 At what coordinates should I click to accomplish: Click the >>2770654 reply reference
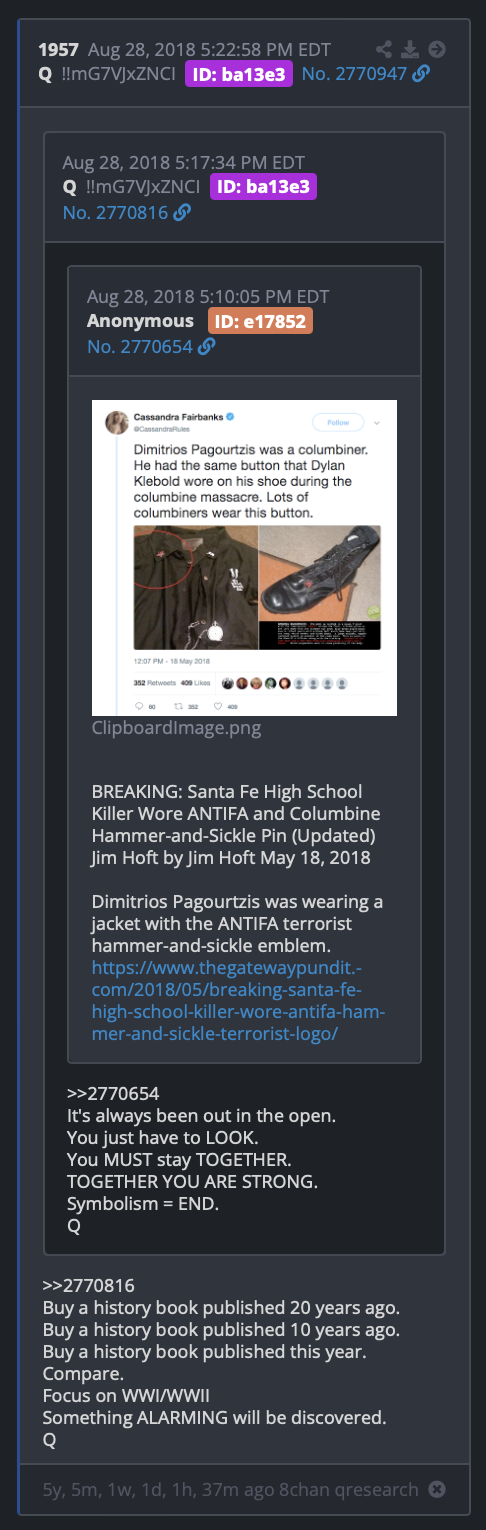coord(113,1093)
